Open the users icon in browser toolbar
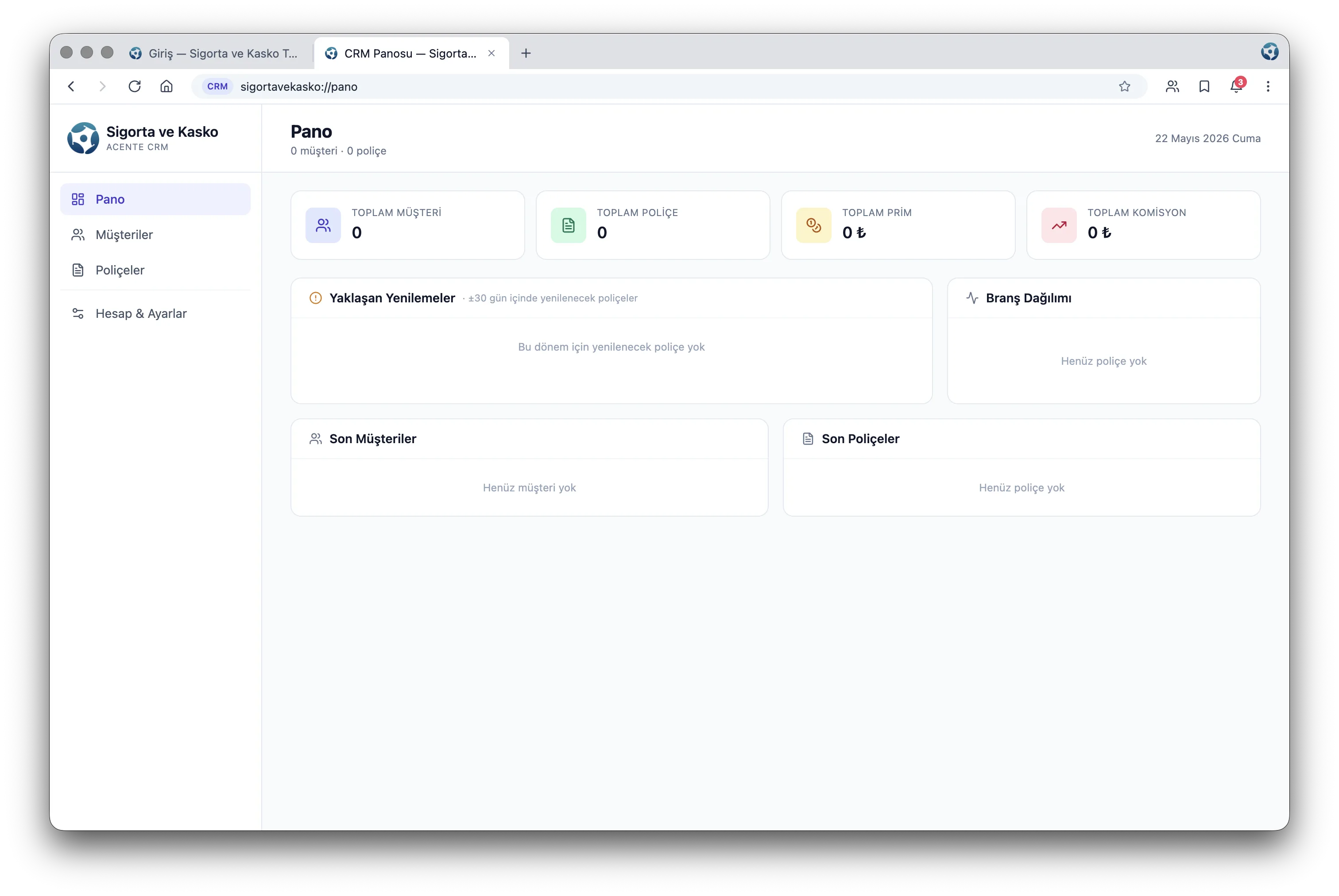This screenshot has width=1339, height=896. coord(1172,86)
